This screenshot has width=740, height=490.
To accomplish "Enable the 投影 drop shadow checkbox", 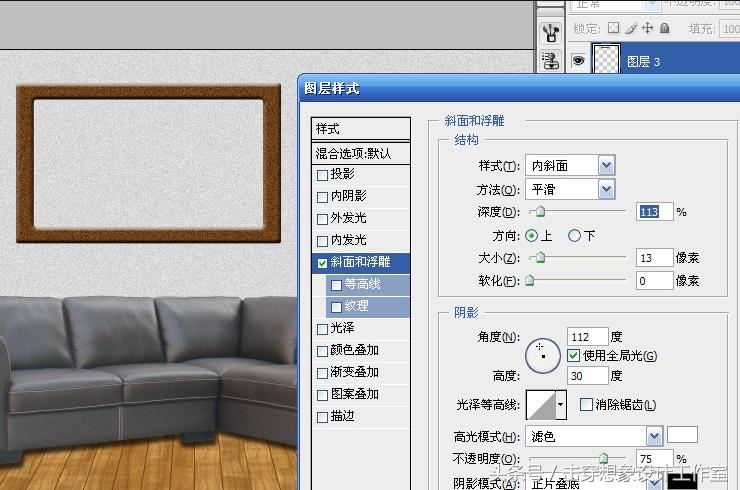I will tap(322, 174).
